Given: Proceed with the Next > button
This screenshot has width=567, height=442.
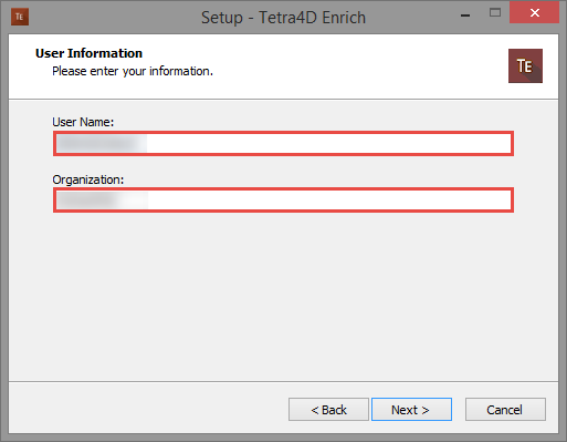Looking at the screenshot, I should [412, 409].
